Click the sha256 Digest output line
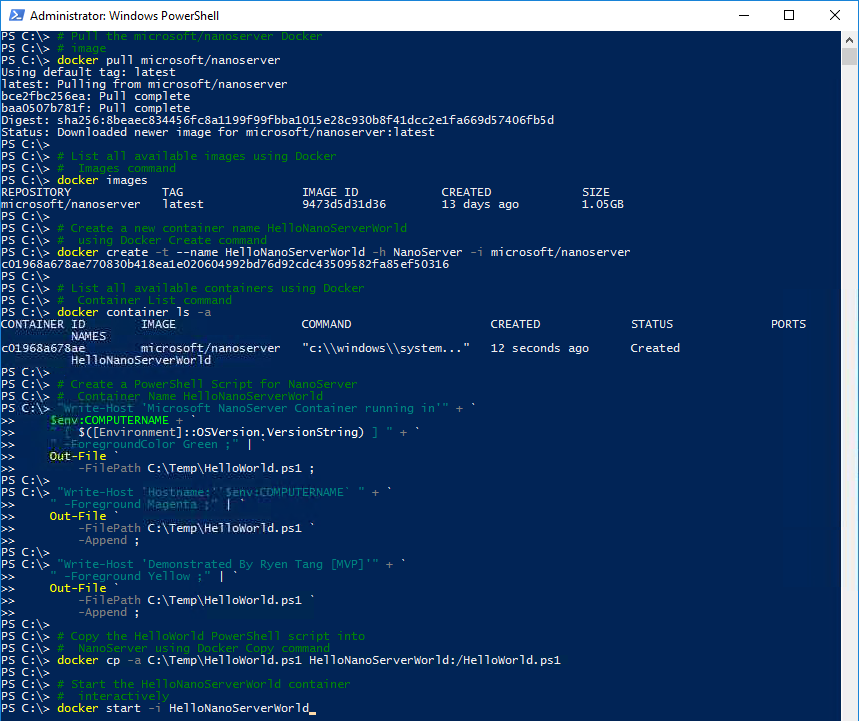 (x=277, y=121)
